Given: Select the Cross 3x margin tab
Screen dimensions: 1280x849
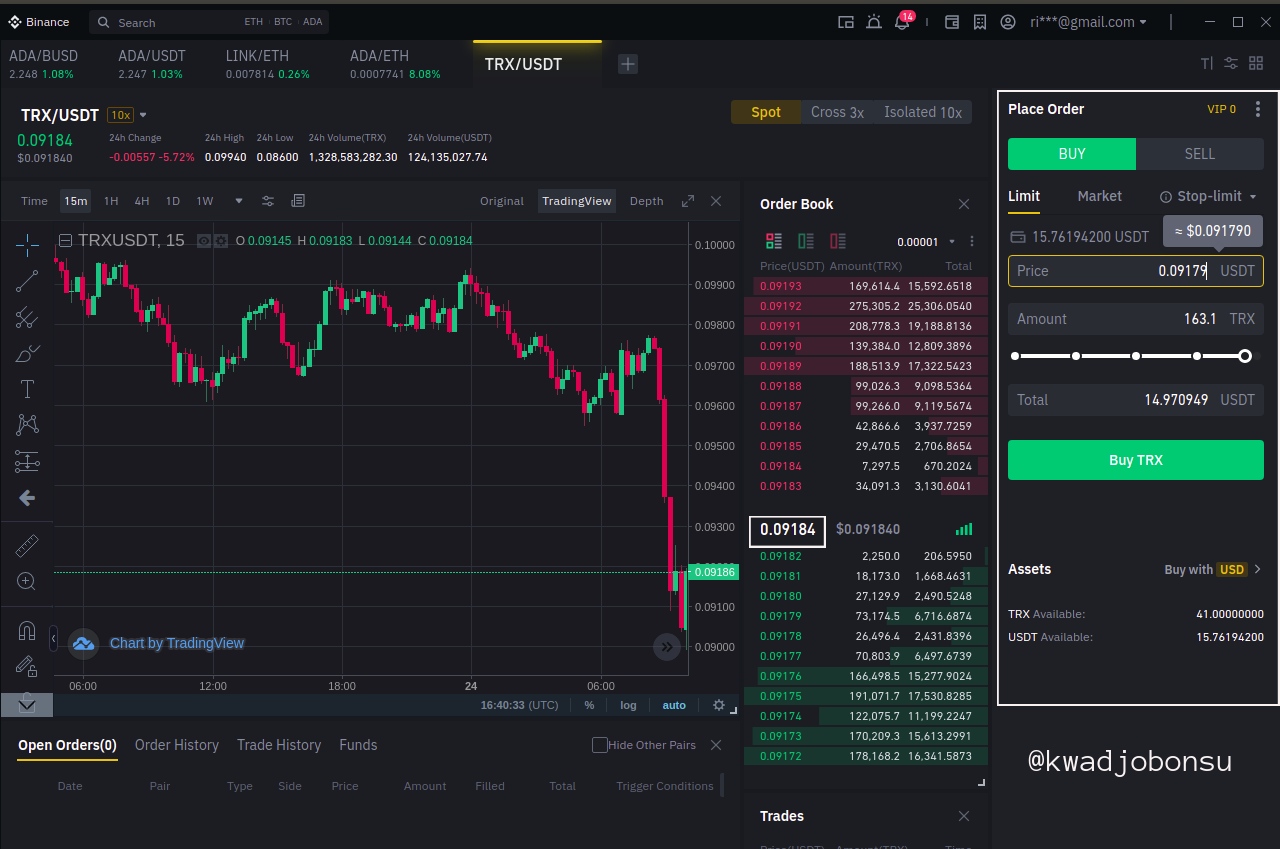Looking at the screenshot, I should (x=837, y=112).
